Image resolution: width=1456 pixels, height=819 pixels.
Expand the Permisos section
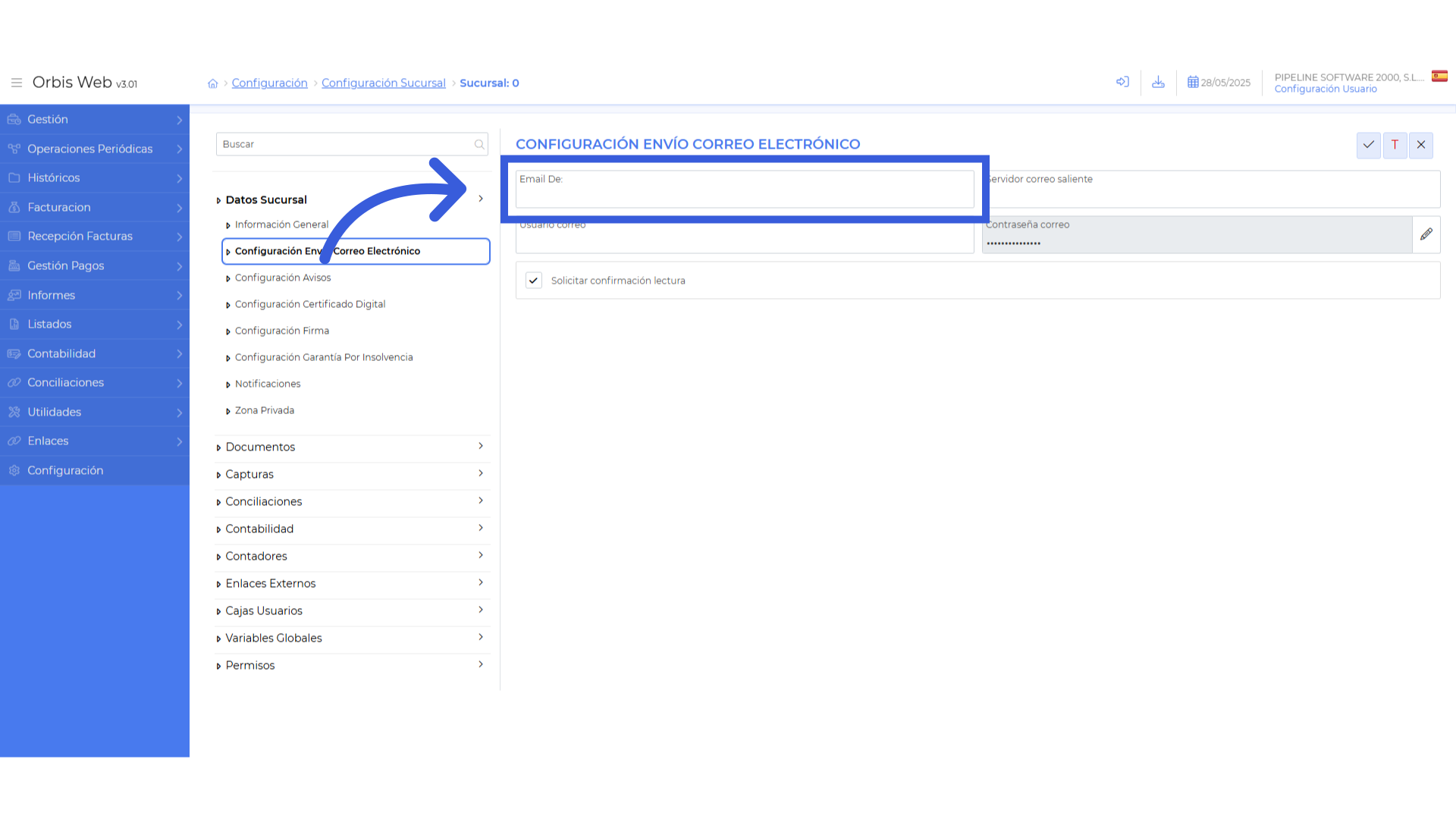pyautogui.click(x=352, y=665)
